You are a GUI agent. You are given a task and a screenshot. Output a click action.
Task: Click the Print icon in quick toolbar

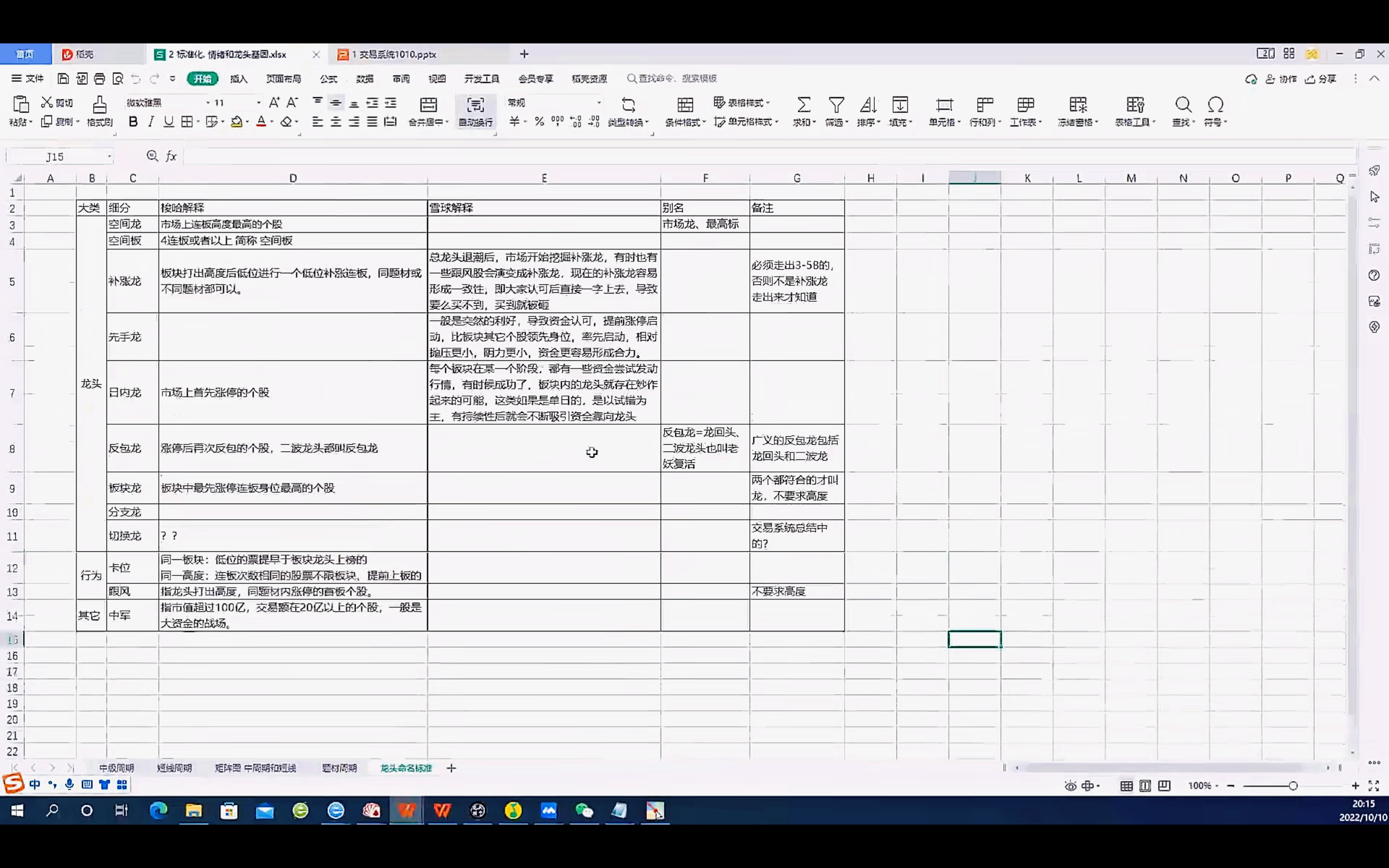(99, 79)
